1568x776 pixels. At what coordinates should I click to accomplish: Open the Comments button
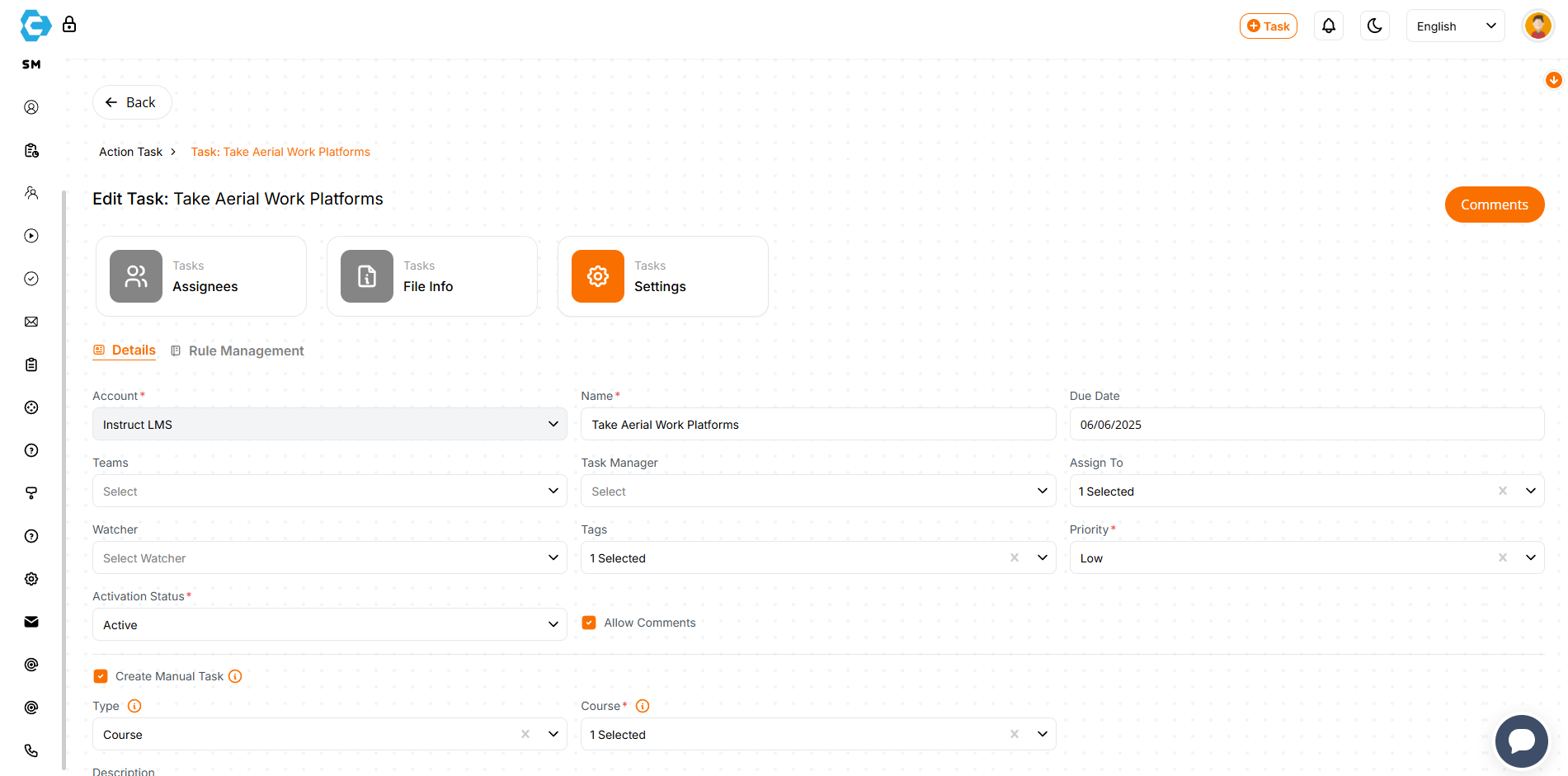[1494, 205]
